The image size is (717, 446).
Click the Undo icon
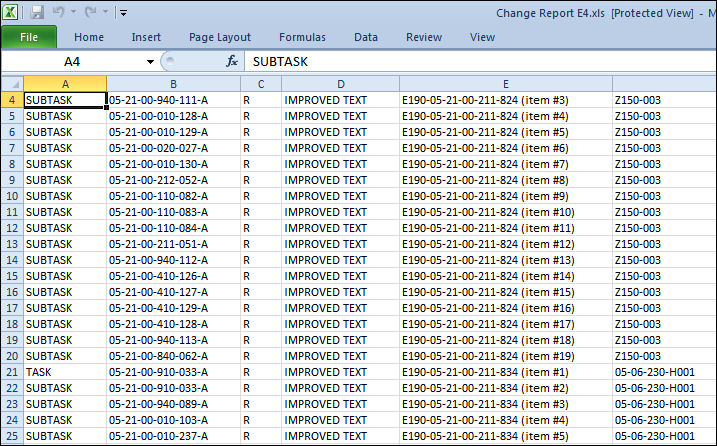(x=58, y=12)
